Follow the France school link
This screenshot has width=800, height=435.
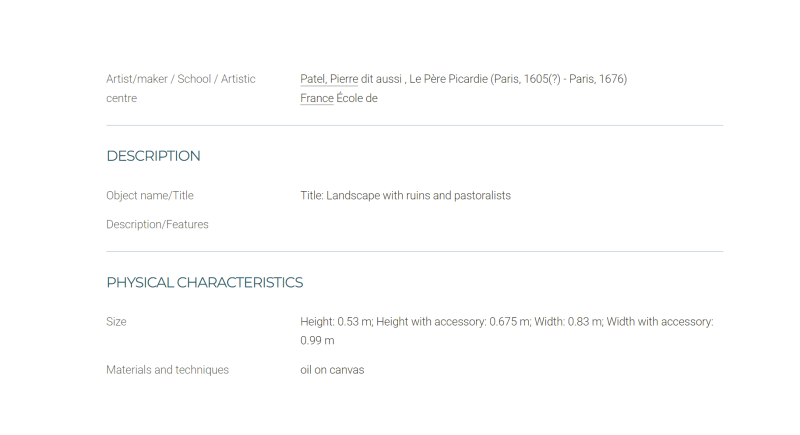pyautogui.click(x=317, y=98)
